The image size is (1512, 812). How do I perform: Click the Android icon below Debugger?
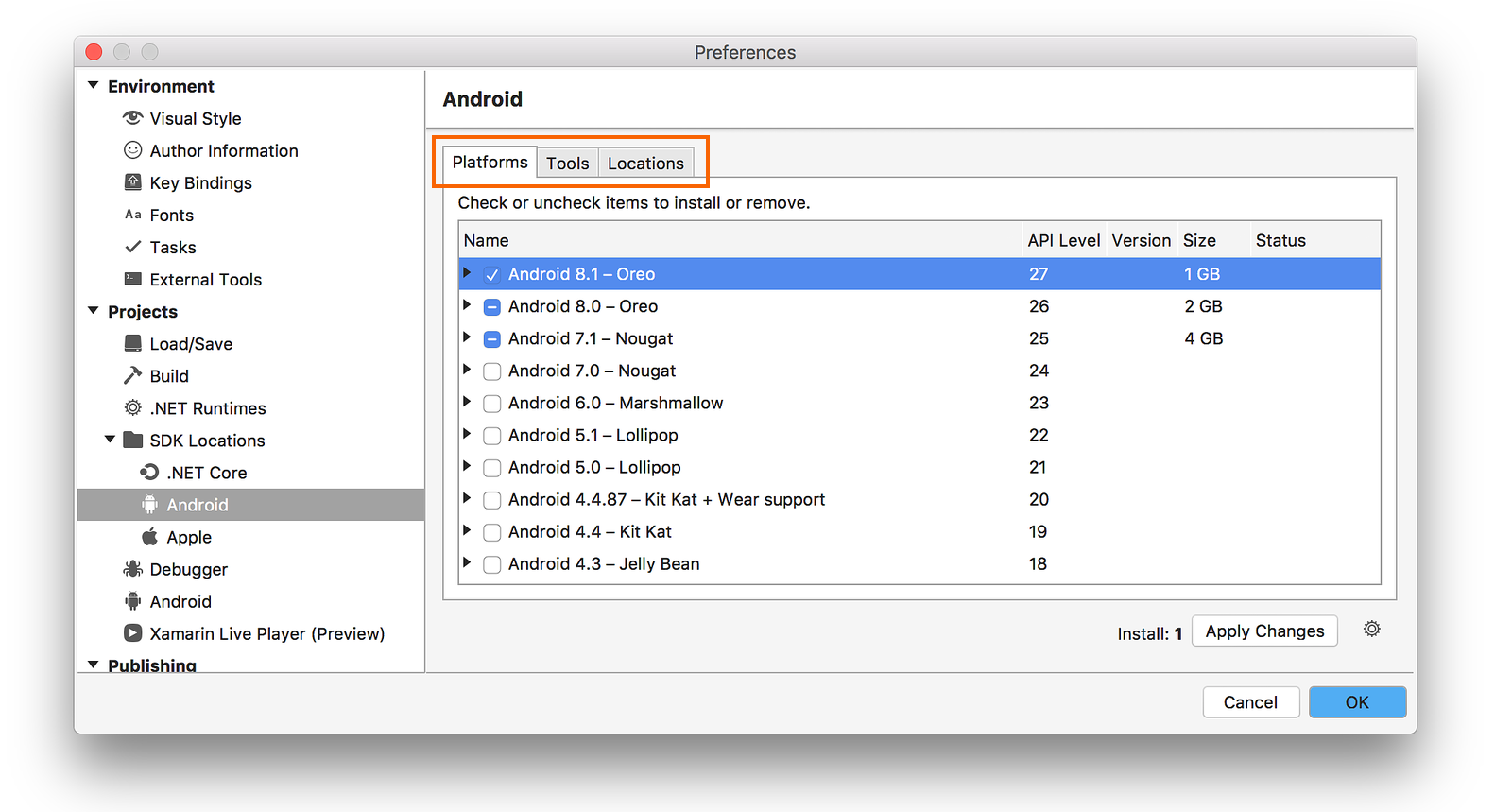[133, 600]
